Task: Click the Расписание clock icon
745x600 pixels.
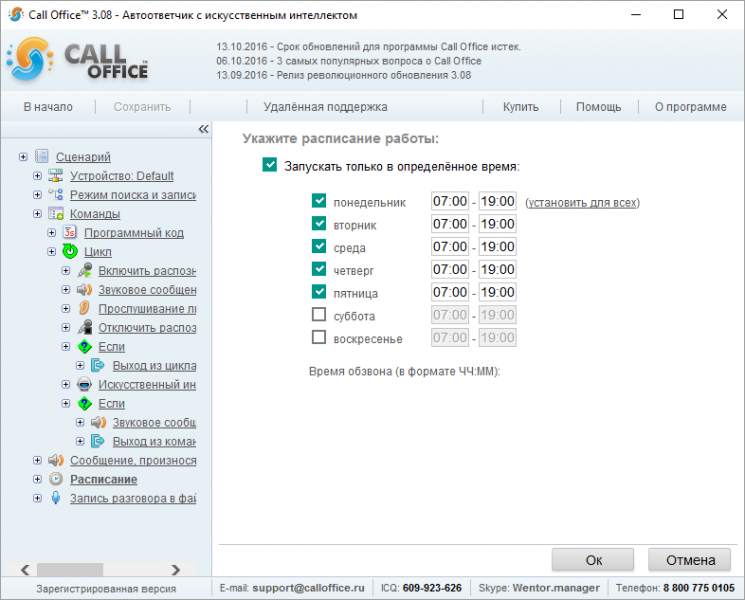Action: point(56,479)
